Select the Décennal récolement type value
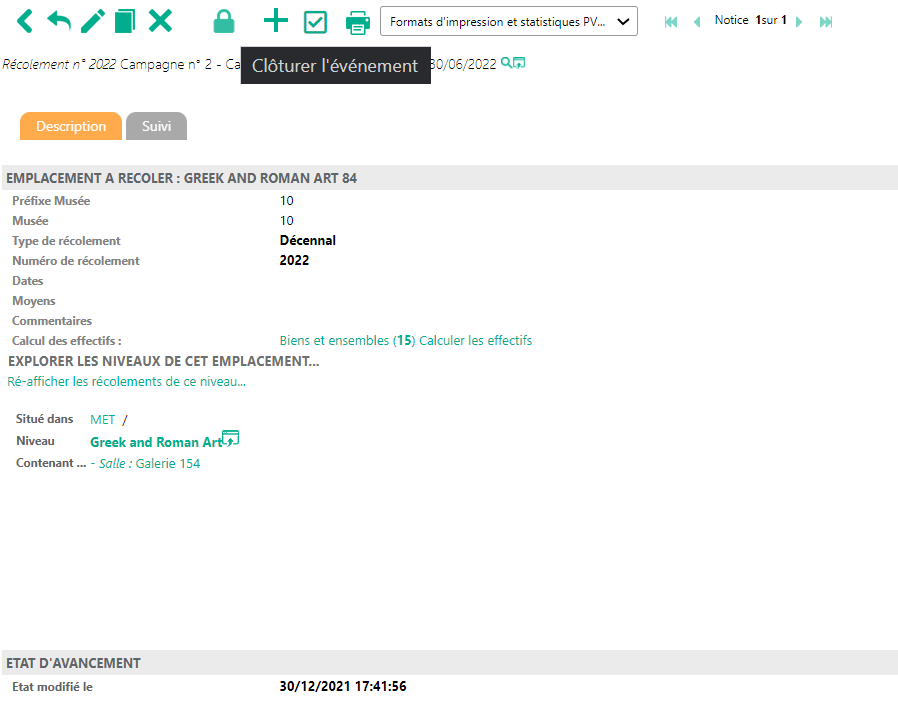Screen dimensions: 898x708 (308, 241)
